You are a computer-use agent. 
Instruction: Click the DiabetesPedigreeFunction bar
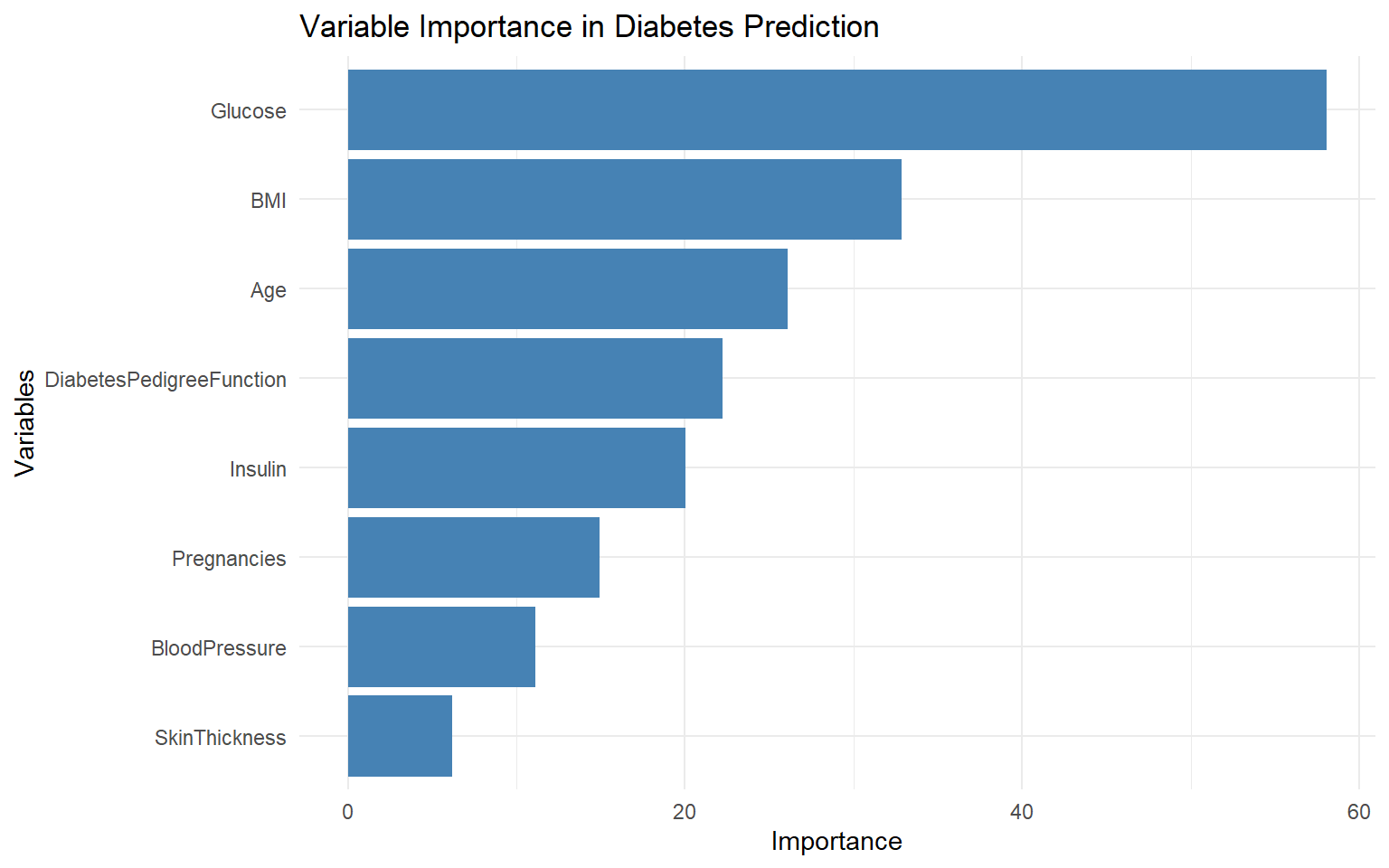pyautogui.click(x=534, y=378)
